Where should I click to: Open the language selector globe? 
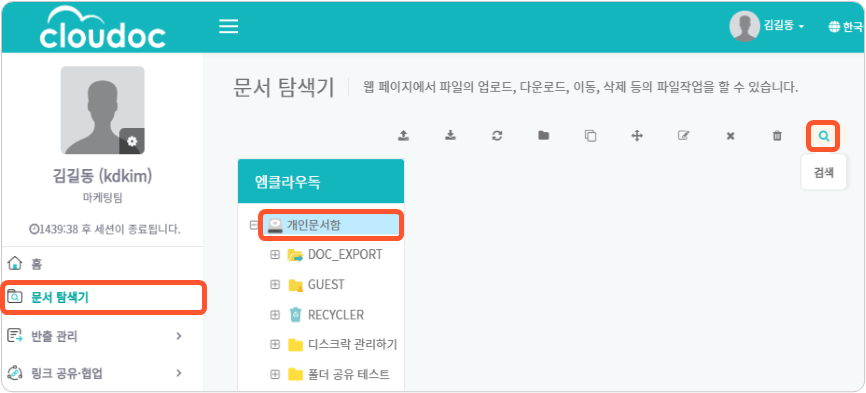(x=834, y=26)
